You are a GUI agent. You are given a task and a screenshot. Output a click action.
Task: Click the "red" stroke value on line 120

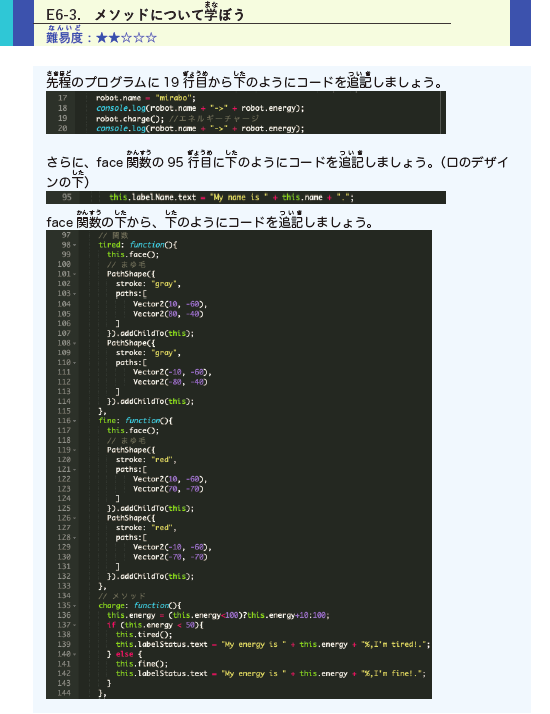tap(163, 460)
